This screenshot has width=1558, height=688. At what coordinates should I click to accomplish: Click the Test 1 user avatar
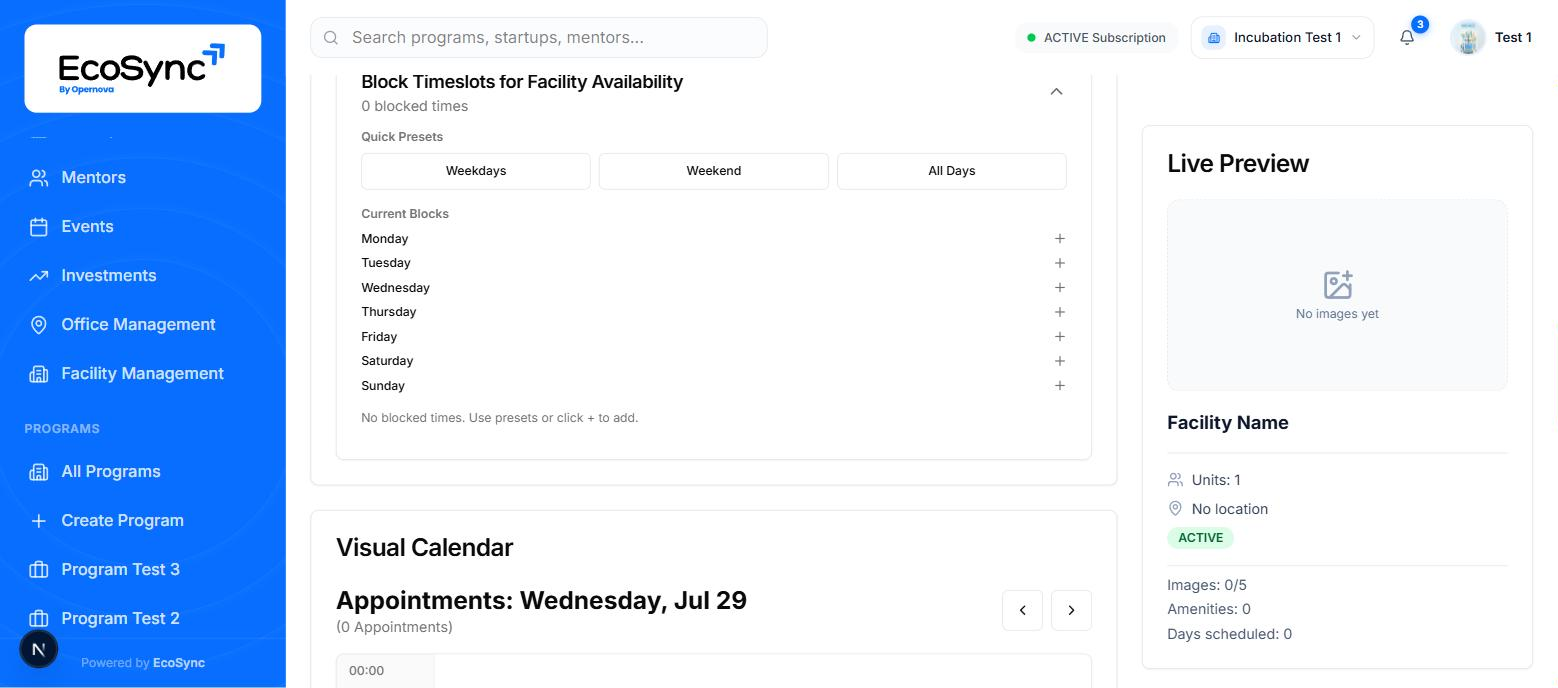tap(1467, 38)
